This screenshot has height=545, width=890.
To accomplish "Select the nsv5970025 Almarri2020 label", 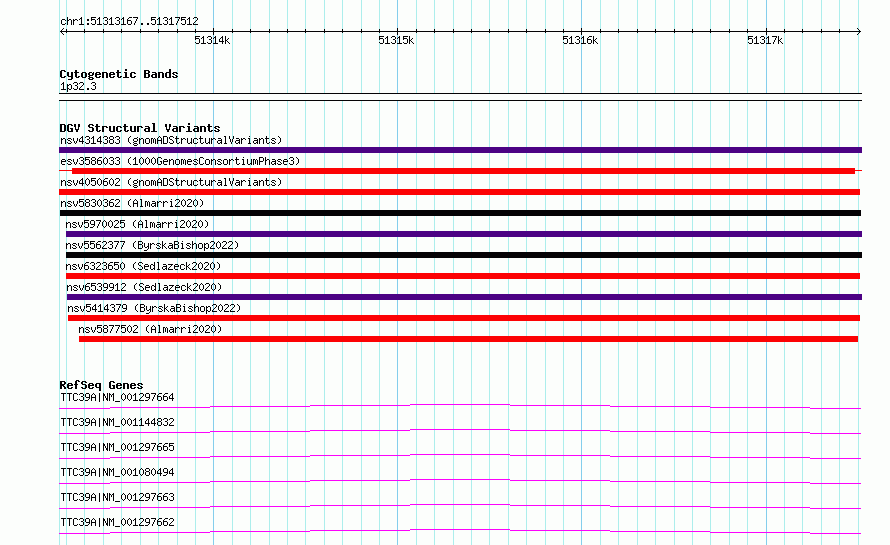I will [137, 224].
